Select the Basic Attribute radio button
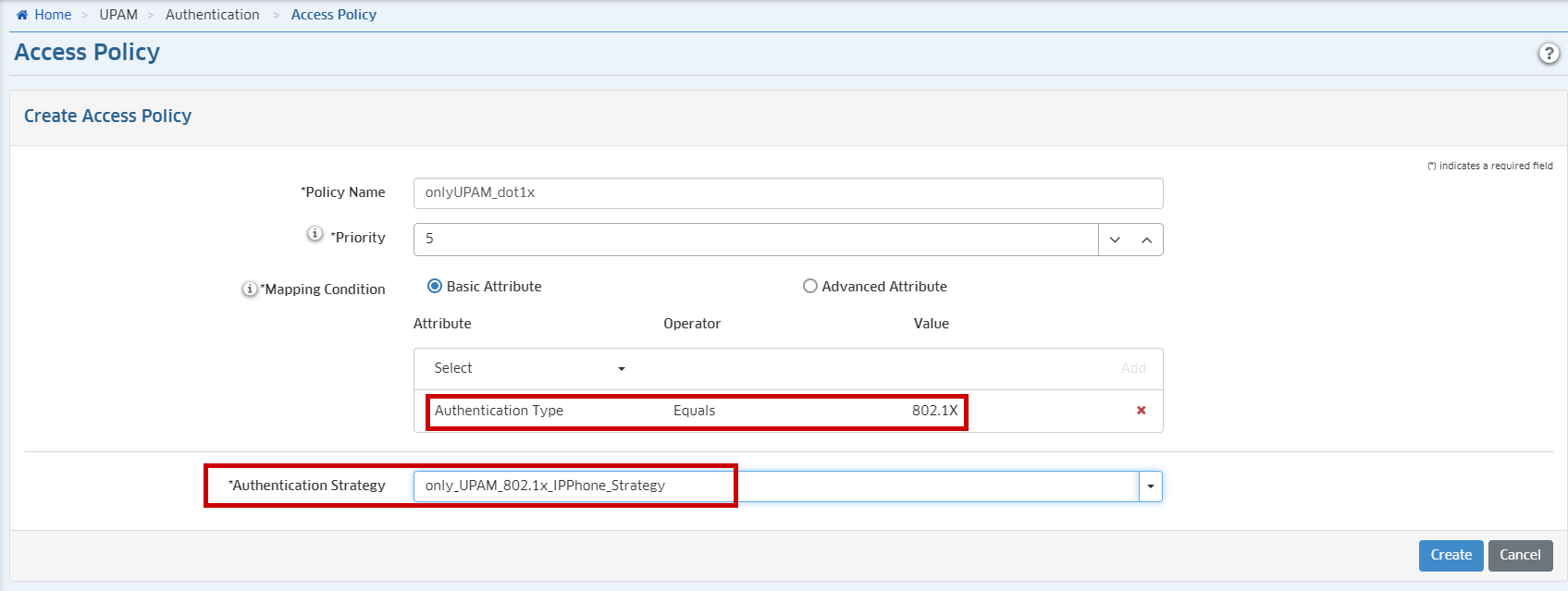 point(435,287)
